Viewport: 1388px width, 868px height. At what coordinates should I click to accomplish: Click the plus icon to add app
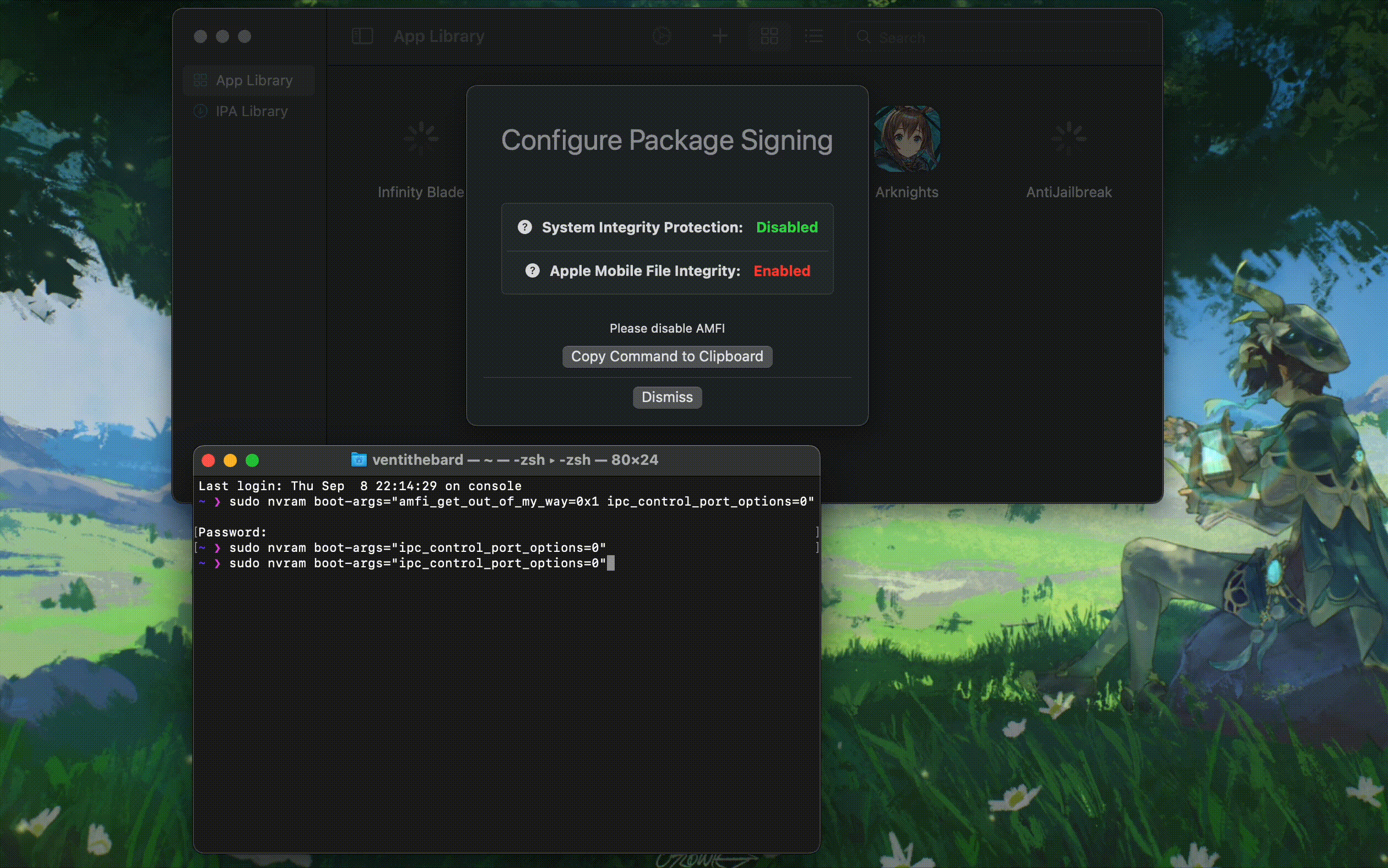(x=719, y=36)
